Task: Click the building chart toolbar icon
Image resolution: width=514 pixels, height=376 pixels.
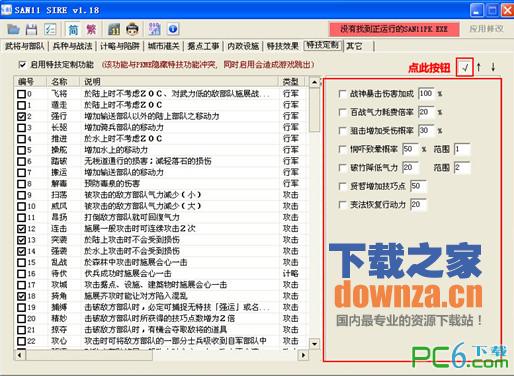Action: pyautogui.click(x=114, y=29)
